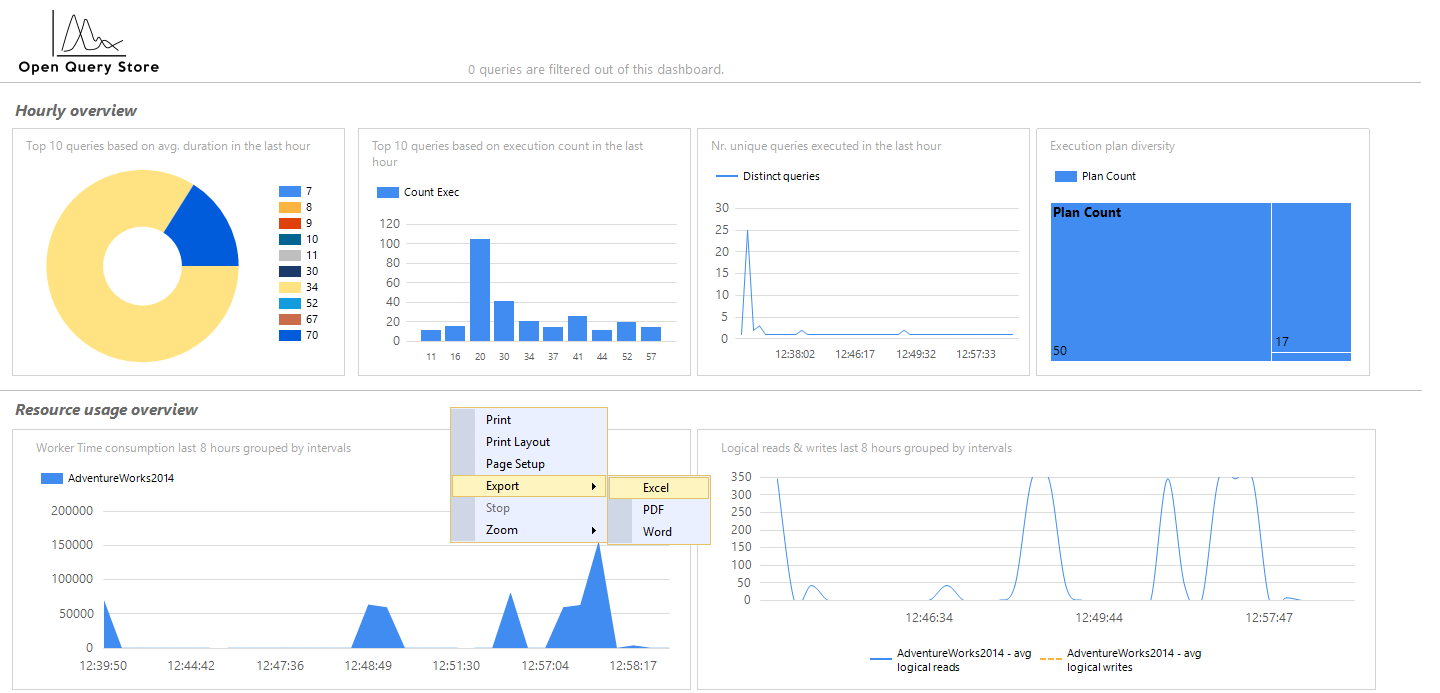This screenshot has height=693, width=1440.
Task: Click the blue swatch next to 70
Action: [x=288, y=335]
